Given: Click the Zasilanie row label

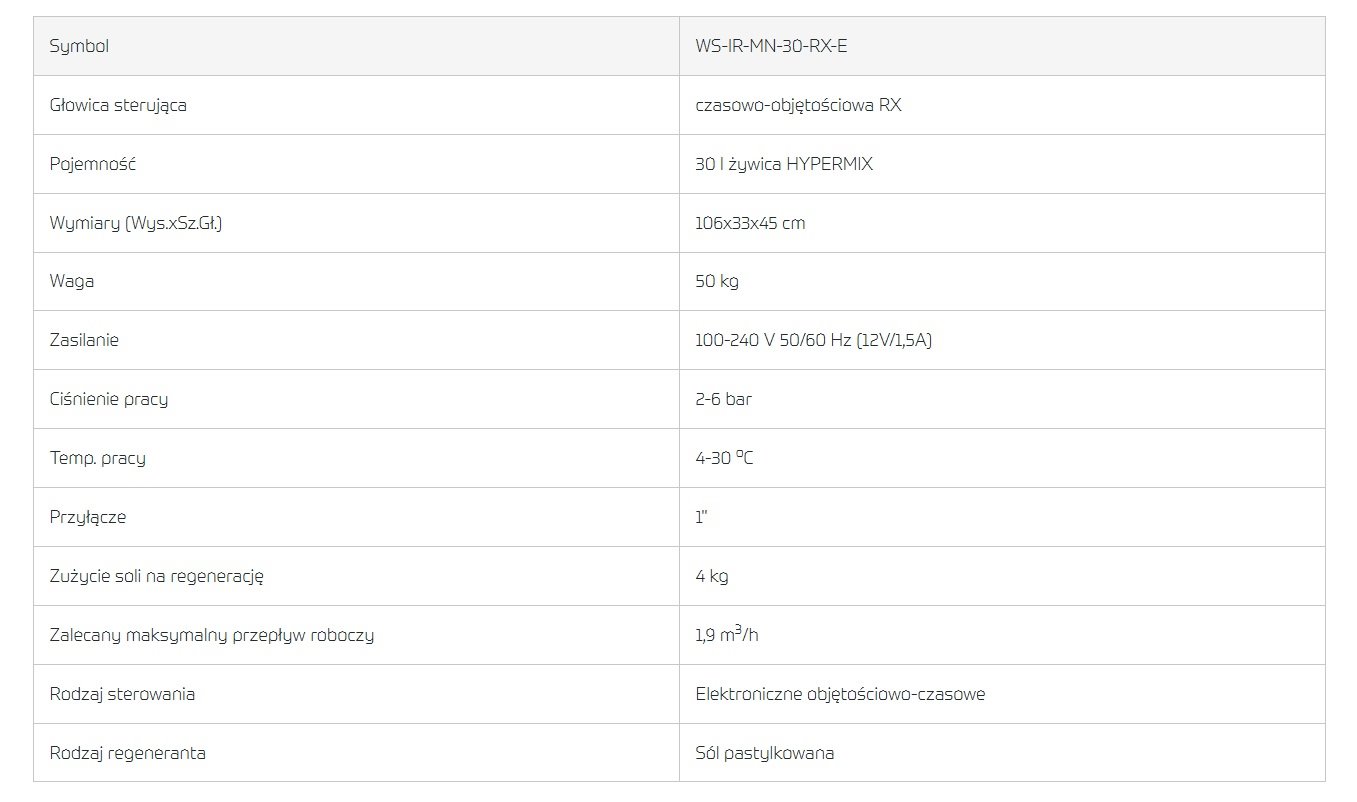Looking at the screenshot, I should 84,340.
